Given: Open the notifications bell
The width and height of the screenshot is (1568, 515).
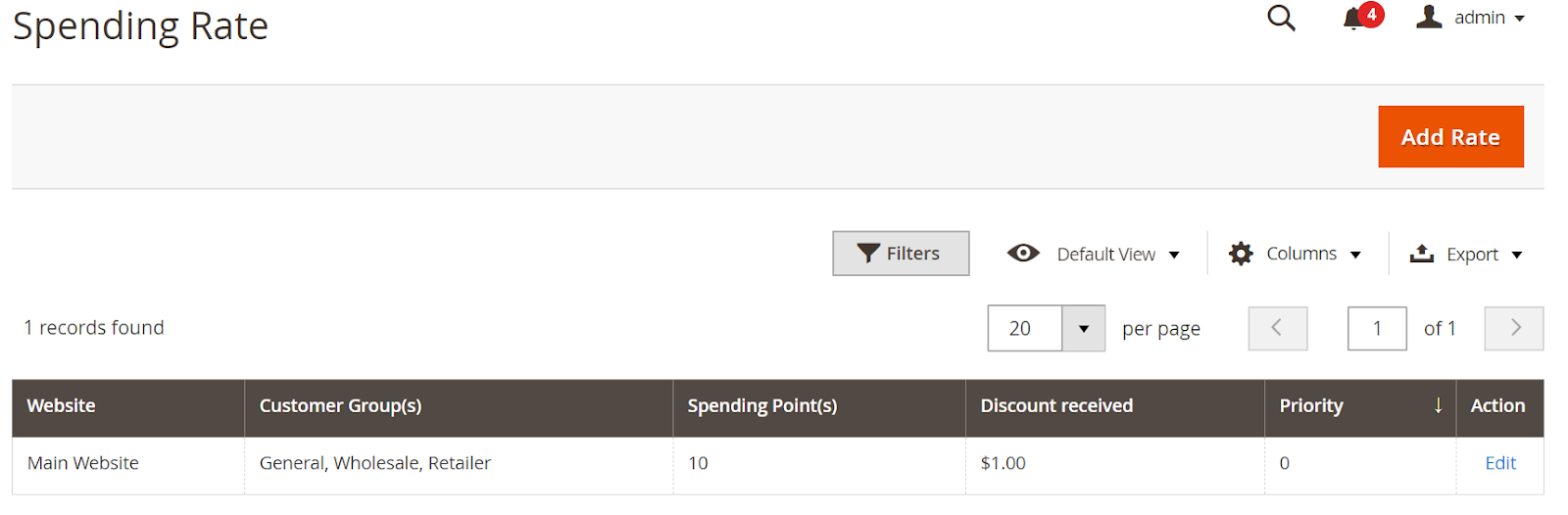Looking at the screenshot, I should (1354, 19).
